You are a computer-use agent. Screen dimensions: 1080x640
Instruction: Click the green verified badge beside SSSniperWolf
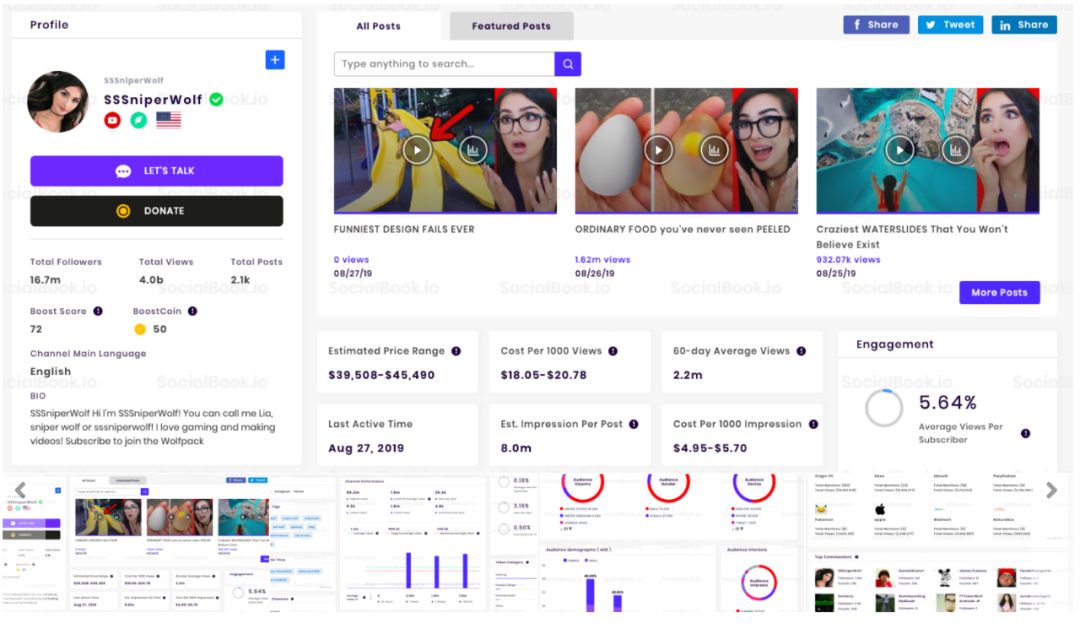point(216,100)
